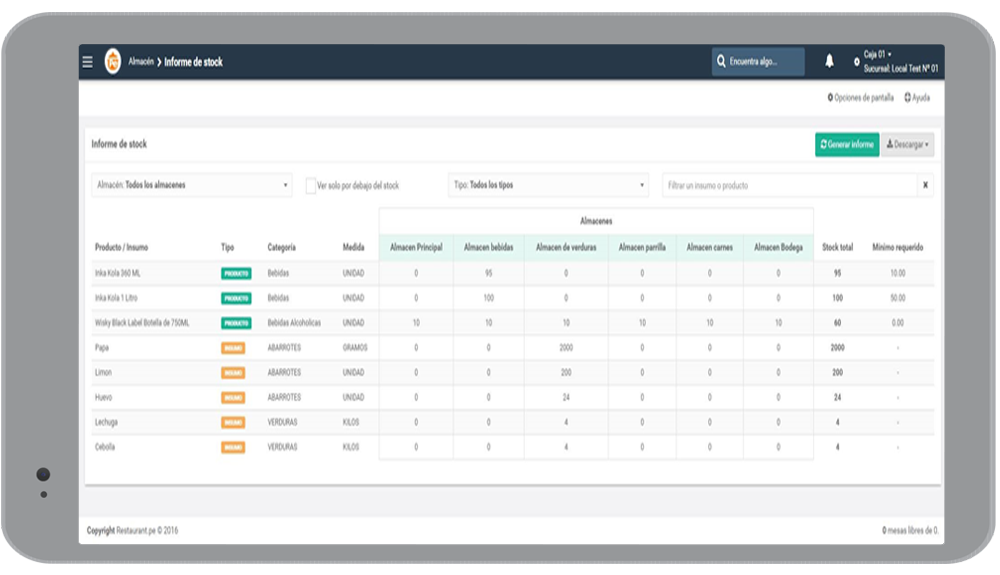Select Informe de stock breadcrumb
Image resolution: width=1000 pixels, height=575 pixels.
pos(193,62)
